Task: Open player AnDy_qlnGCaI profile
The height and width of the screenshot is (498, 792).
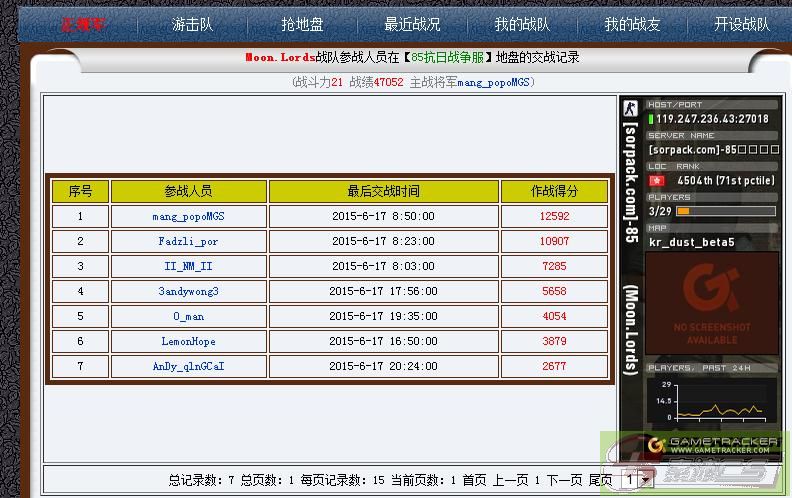Action: 188,366
